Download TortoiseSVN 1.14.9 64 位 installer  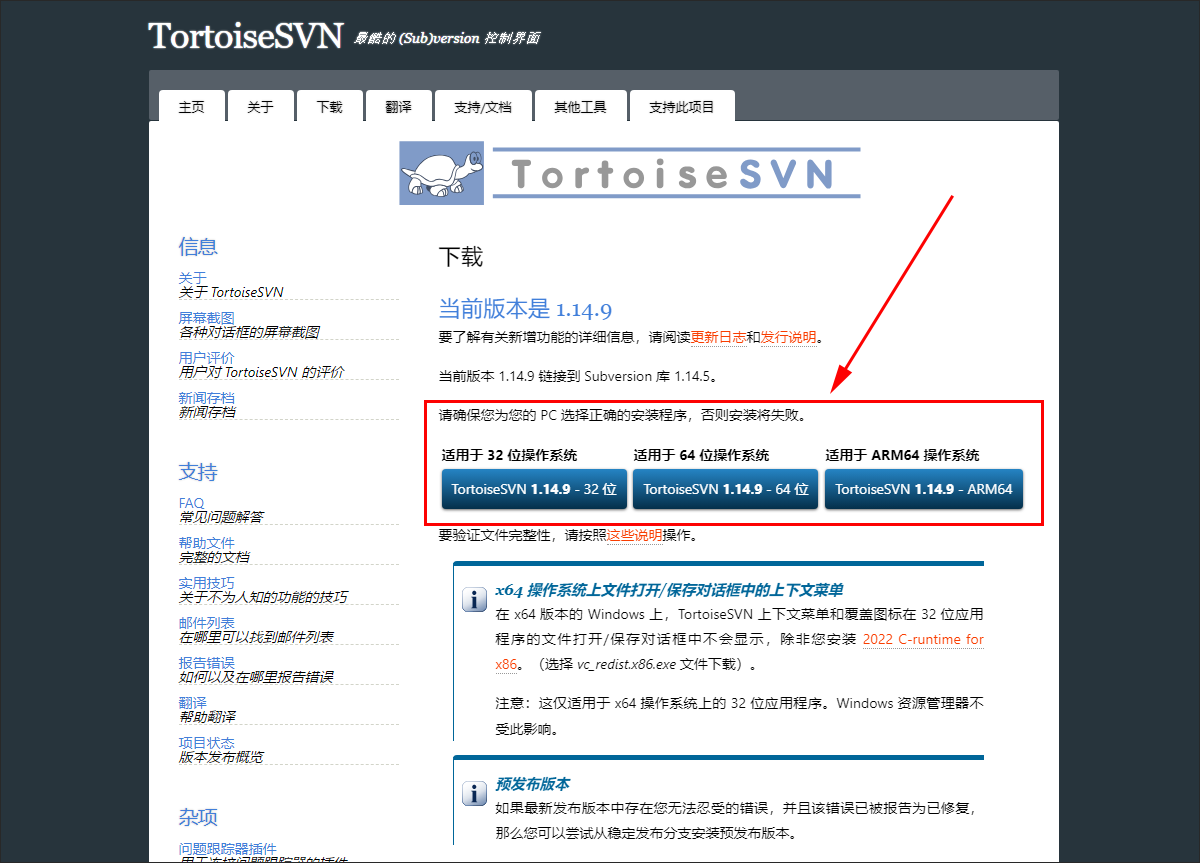pyautogui.click(x=726, y=489)
